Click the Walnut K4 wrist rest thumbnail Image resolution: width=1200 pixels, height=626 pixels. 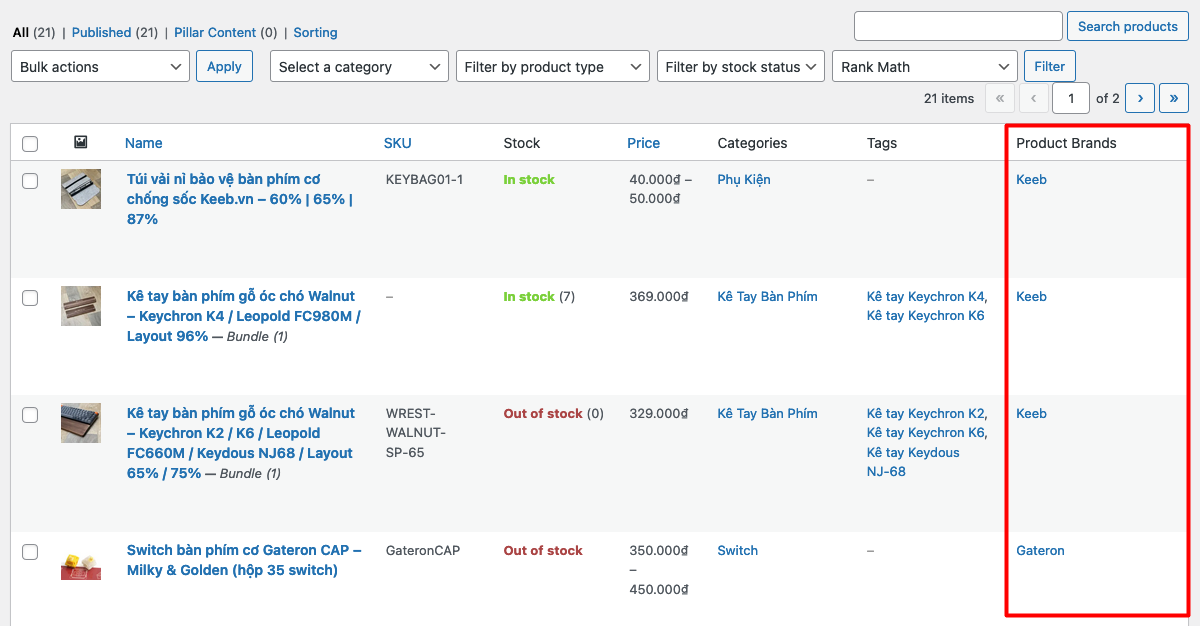pyautogui.click(x=81, y=306)
